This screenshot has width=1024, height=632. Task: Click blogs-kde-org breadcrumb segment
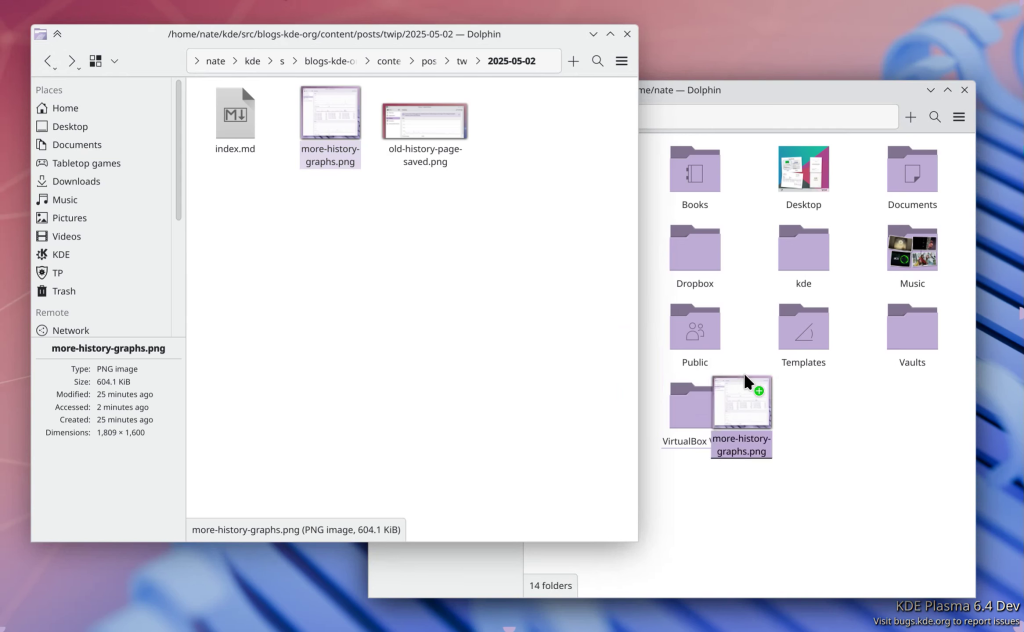(330, 61)
